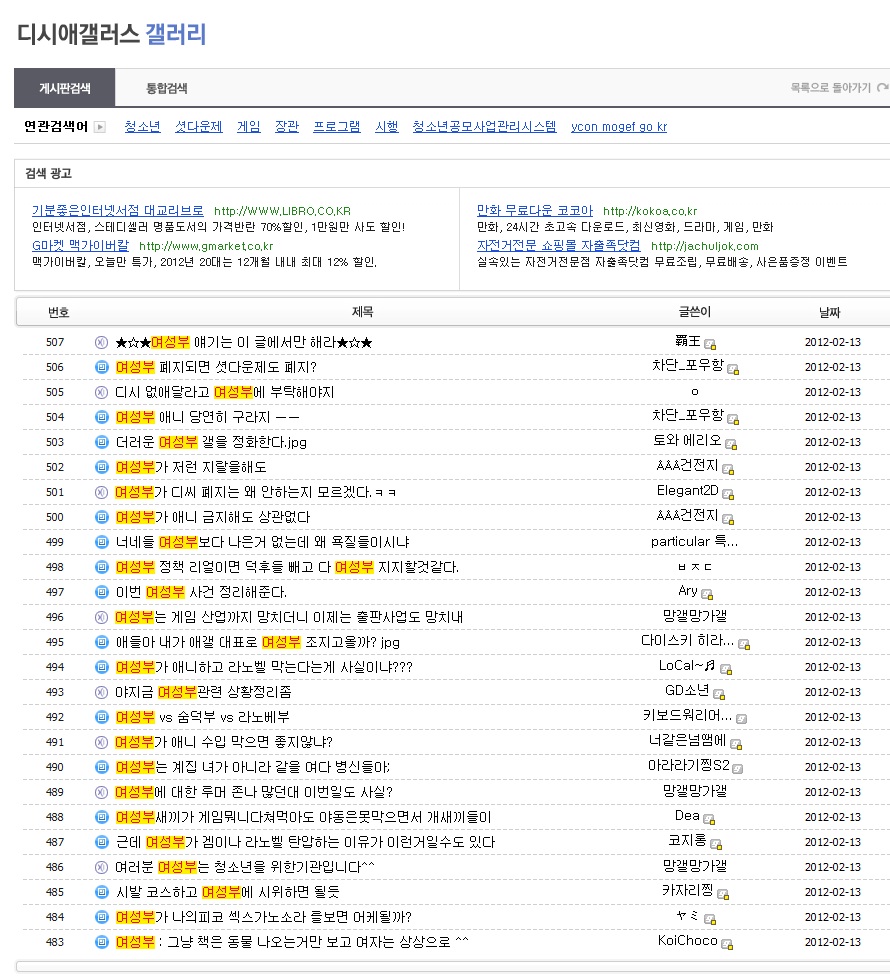Click the gallog icon beside LoCal~♬
This screenshot has width=890, height=978.
tap(726, 669)
